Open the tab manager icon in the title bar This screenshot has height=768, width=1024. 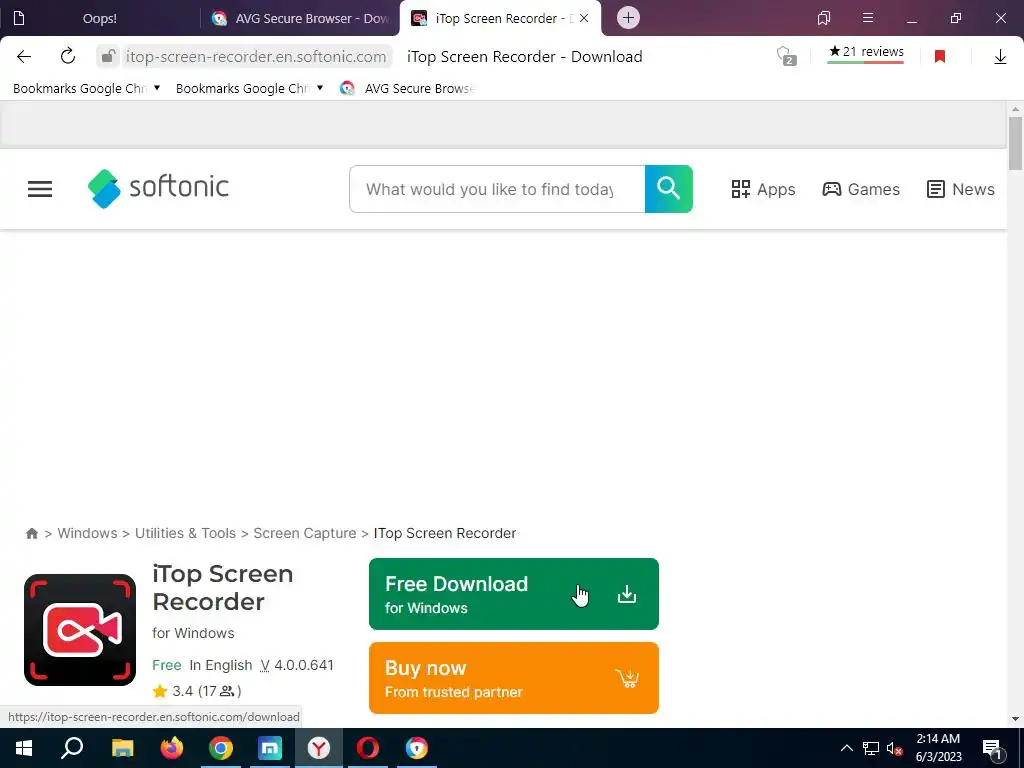pyautogui.click(x=824, y=18)
